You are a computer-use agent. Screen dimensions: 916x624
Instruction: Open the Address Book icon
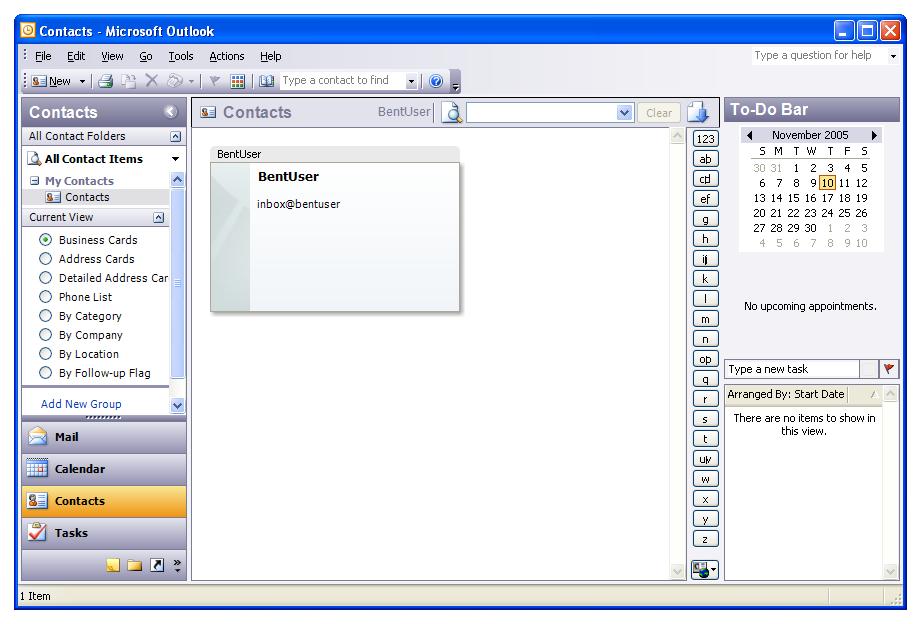(x=266, y=81)
